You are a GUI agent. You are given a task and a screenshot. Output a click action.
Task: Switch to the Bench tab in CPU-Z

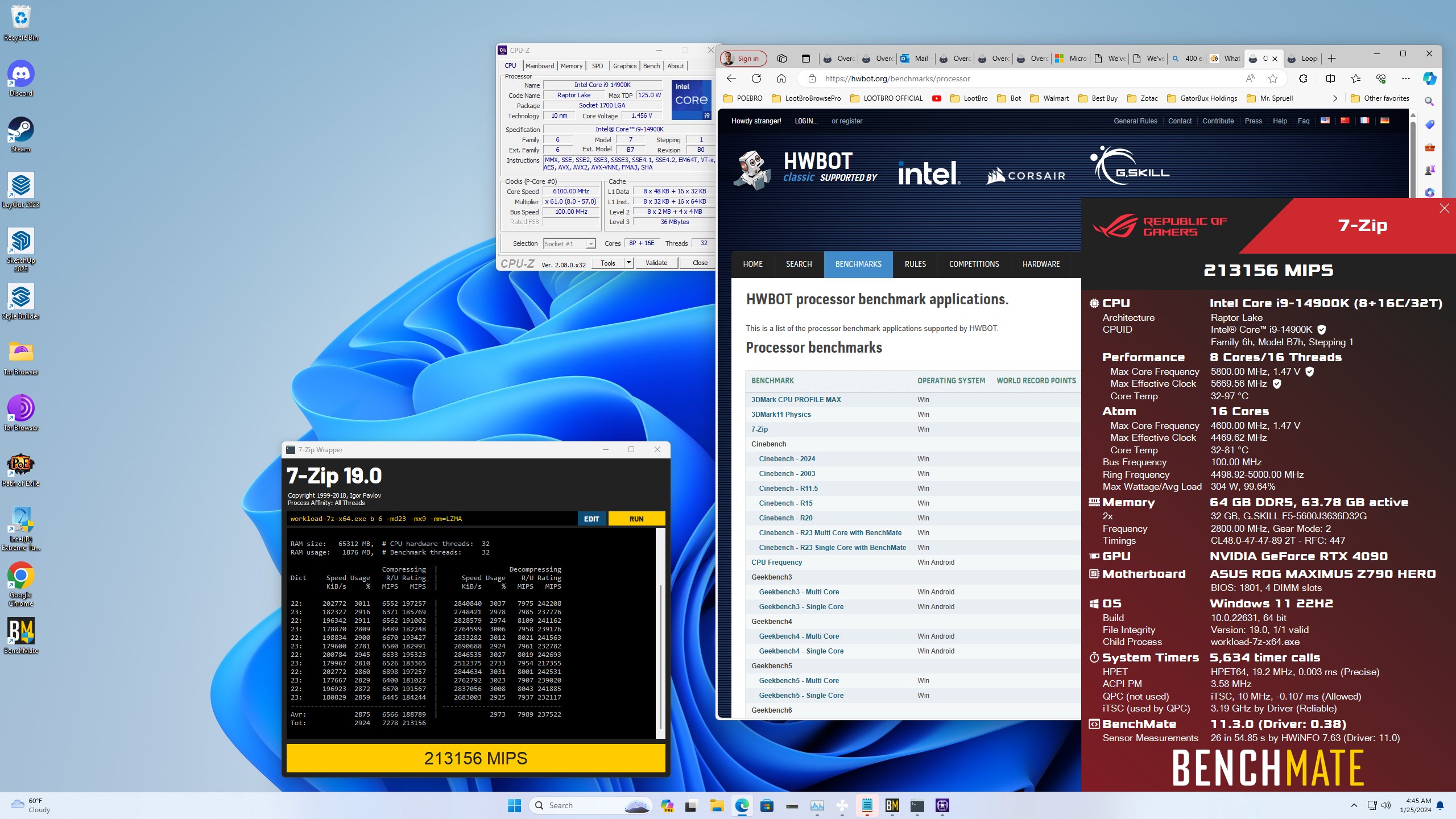651,66
